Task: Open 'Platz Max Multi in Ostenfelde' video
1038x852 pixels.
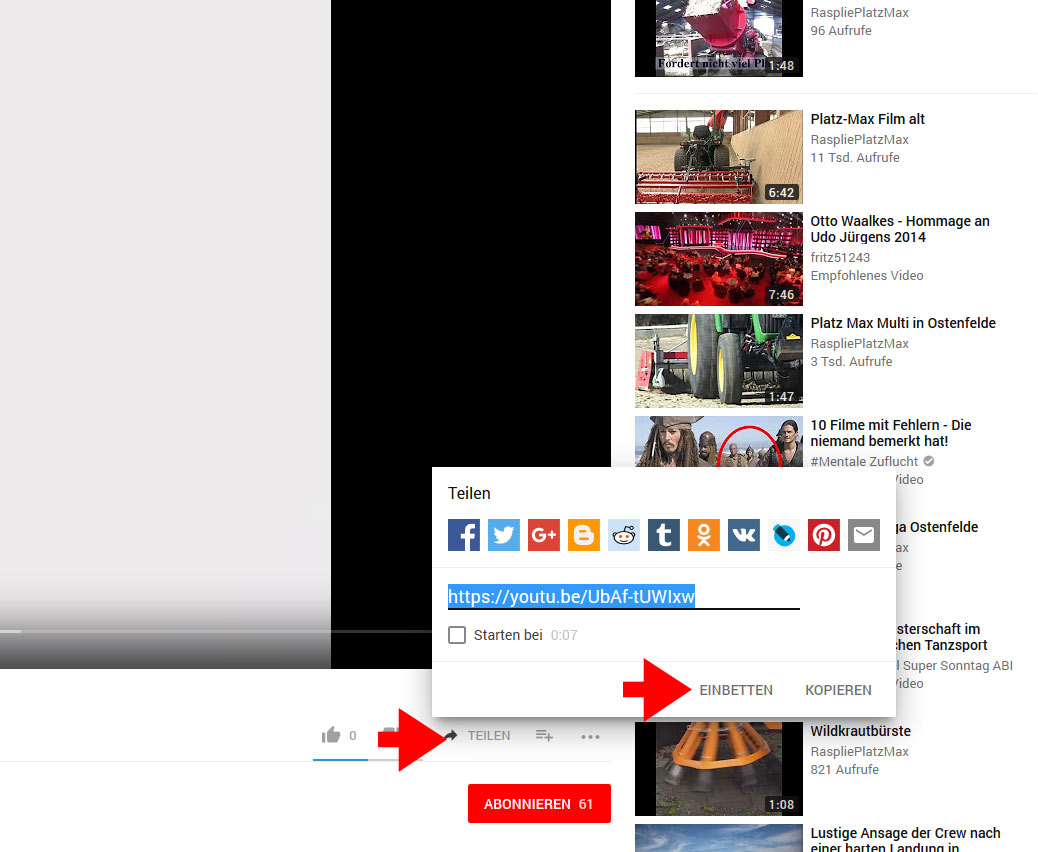Action: coord(903,323)
